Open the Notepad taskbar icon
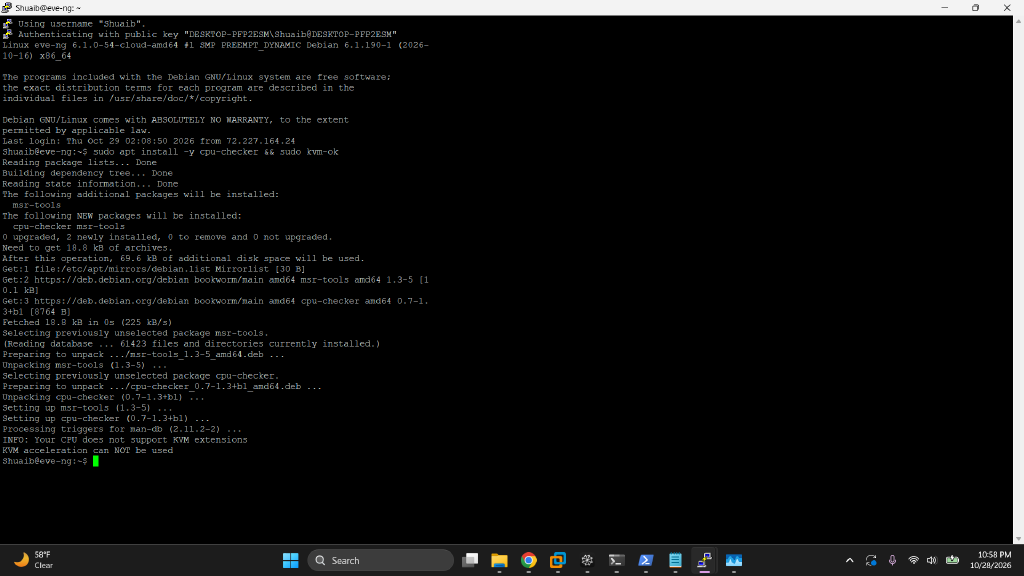The image size is (1024, 576). [x=675, y=560]
